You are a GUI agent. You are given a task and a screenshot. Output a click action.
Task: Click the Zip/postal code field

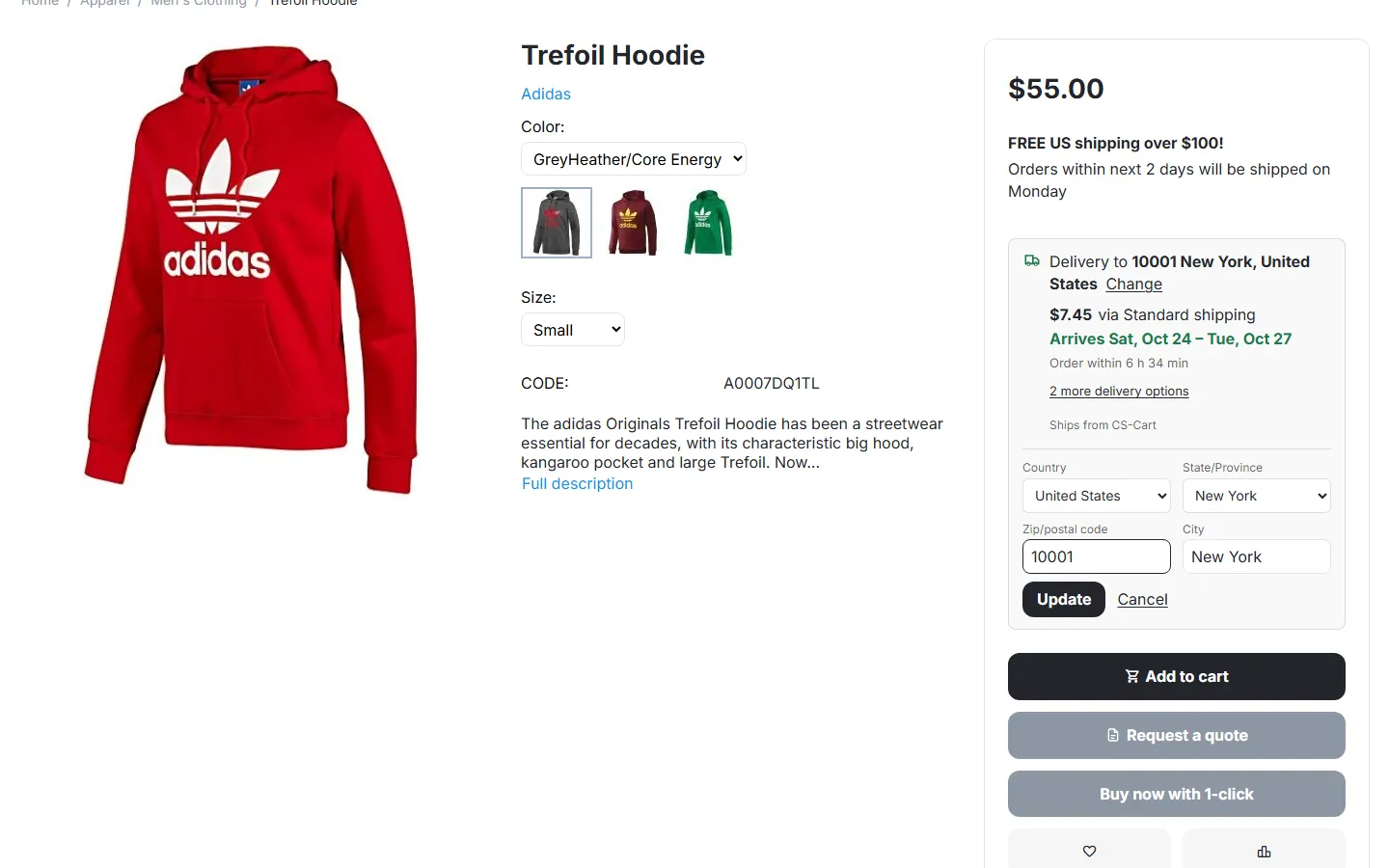1097,556
